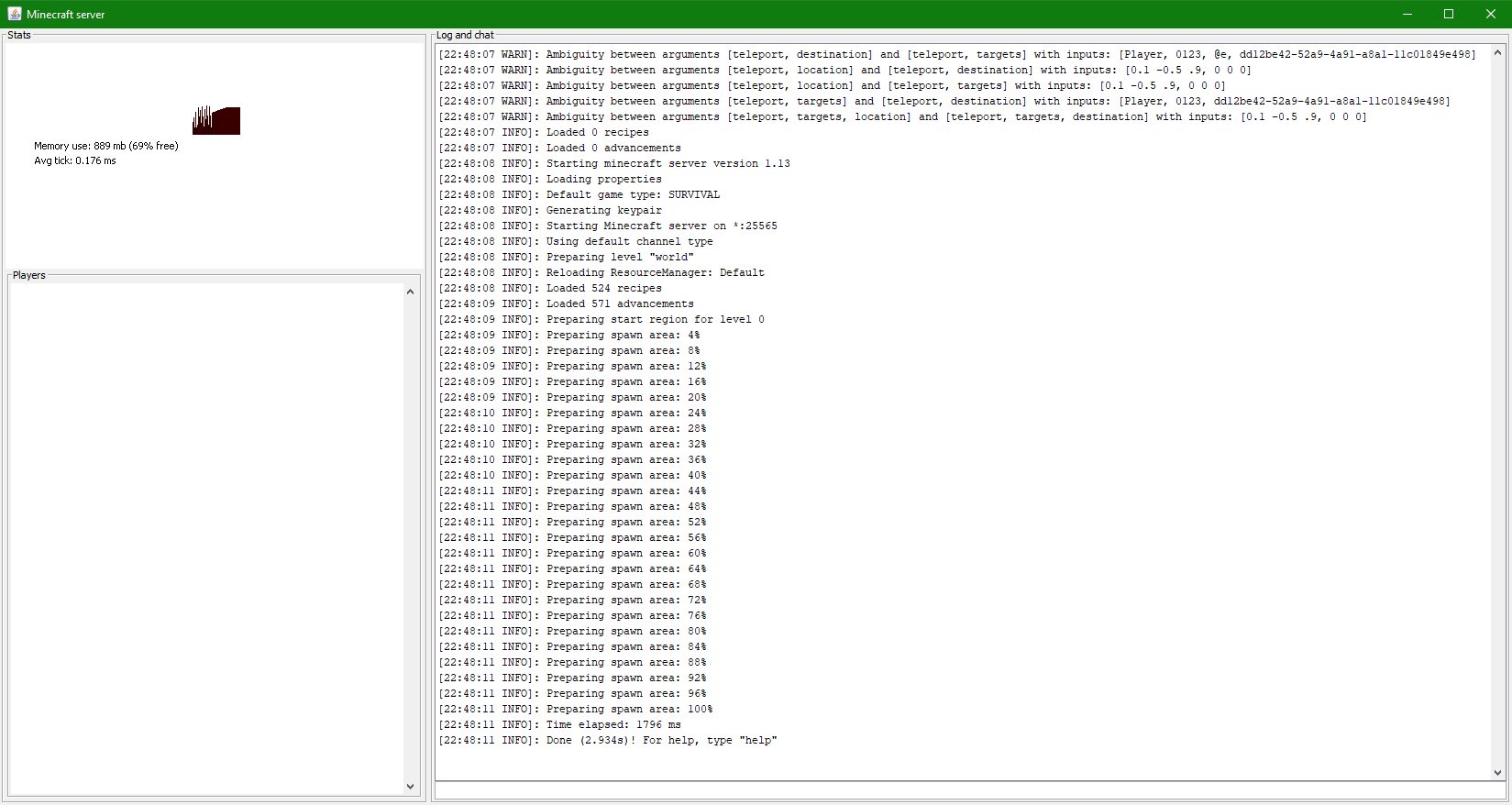1512x805 pixels.
Task: Click the 'Preparing spawn area: 20%' log line
Action: pyautogui.click(x=573, y=398)
